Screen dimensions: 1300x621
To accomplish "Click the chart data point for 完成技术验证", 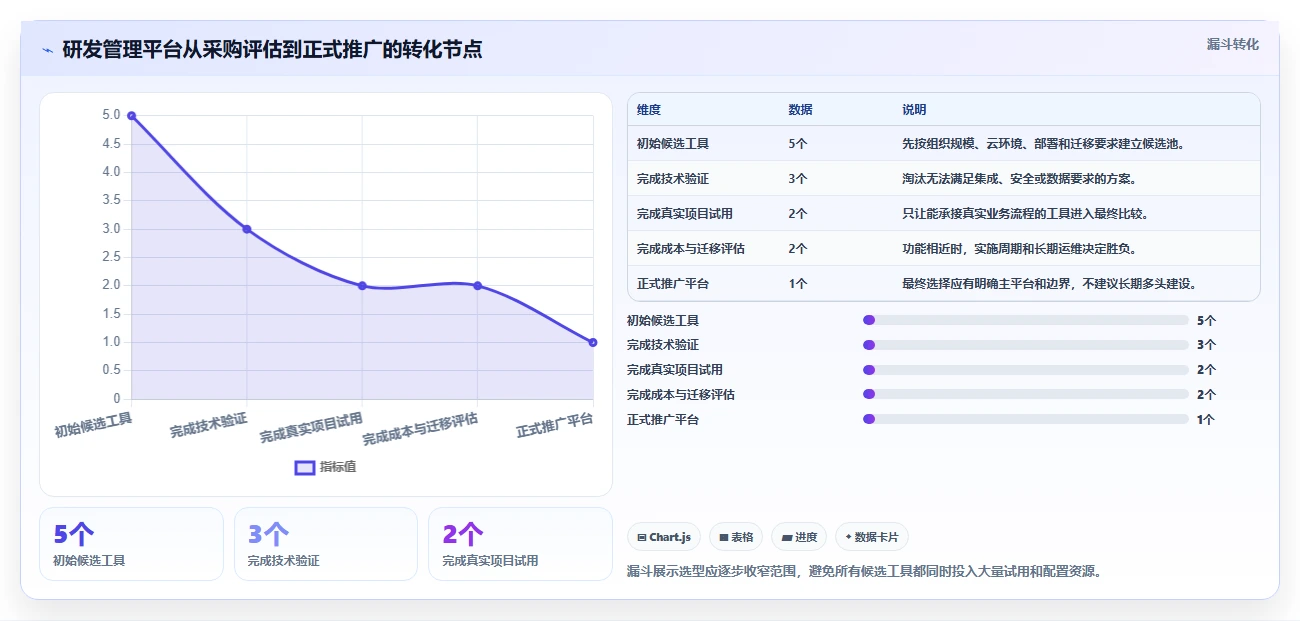I will 247,229.
